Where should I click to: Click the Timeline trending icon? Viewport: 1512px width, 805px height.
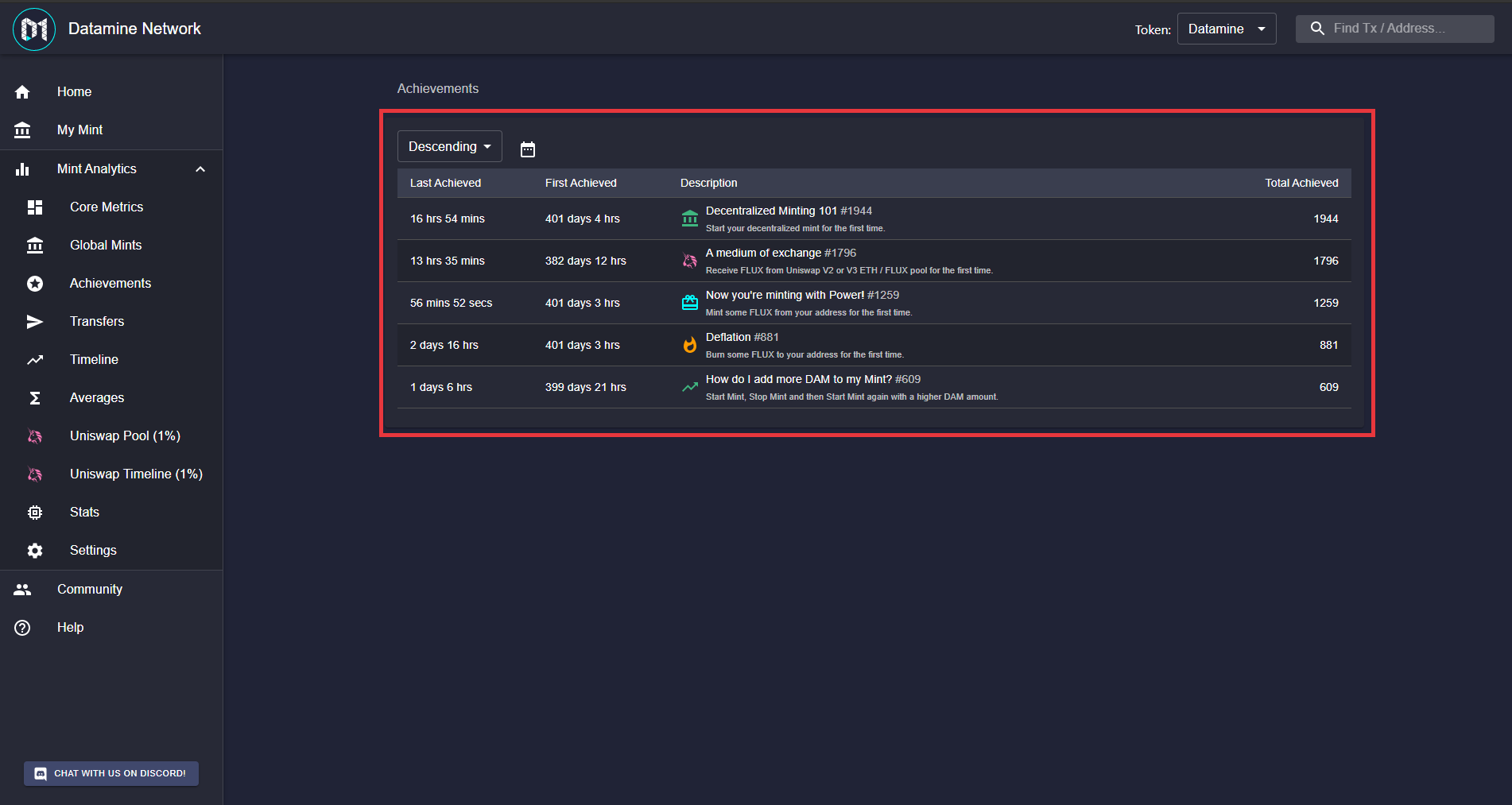(x=35, y=360)
